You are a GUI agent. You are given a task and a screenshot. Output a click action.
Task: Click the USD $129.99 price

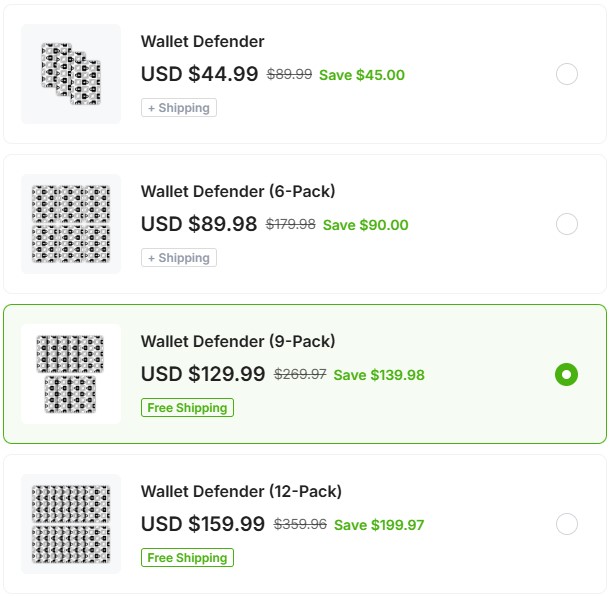tap(203, 374)
